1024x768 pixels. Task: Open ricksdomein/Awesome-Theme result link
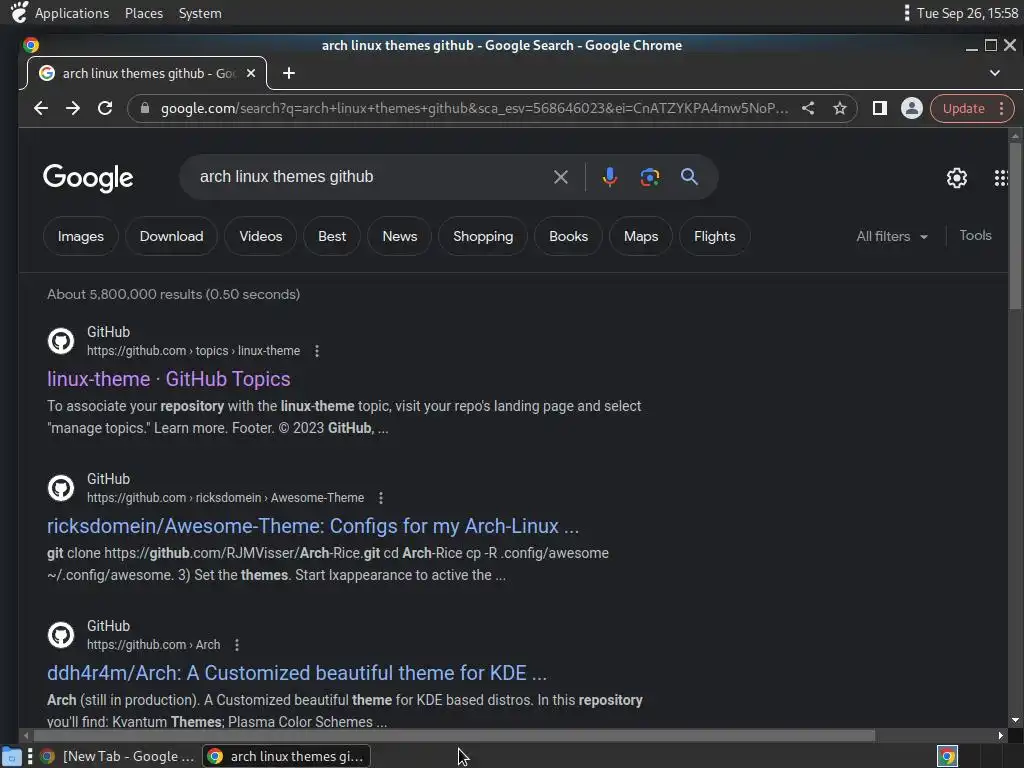(313, 526)
